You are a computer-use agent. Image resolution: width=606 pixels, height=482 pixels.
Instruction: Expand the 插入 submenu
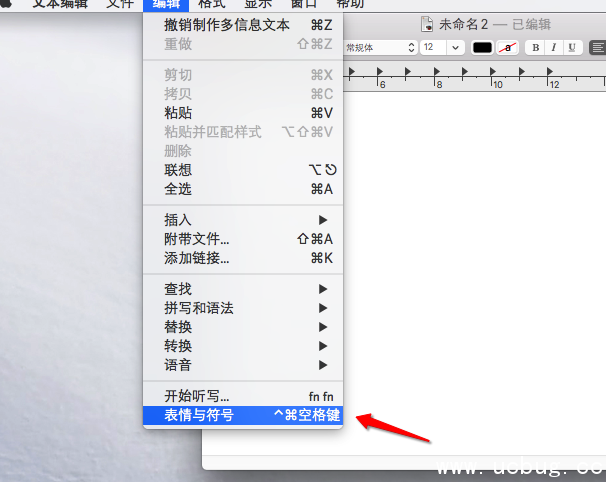pyautogui.click(x=243, y=220)
